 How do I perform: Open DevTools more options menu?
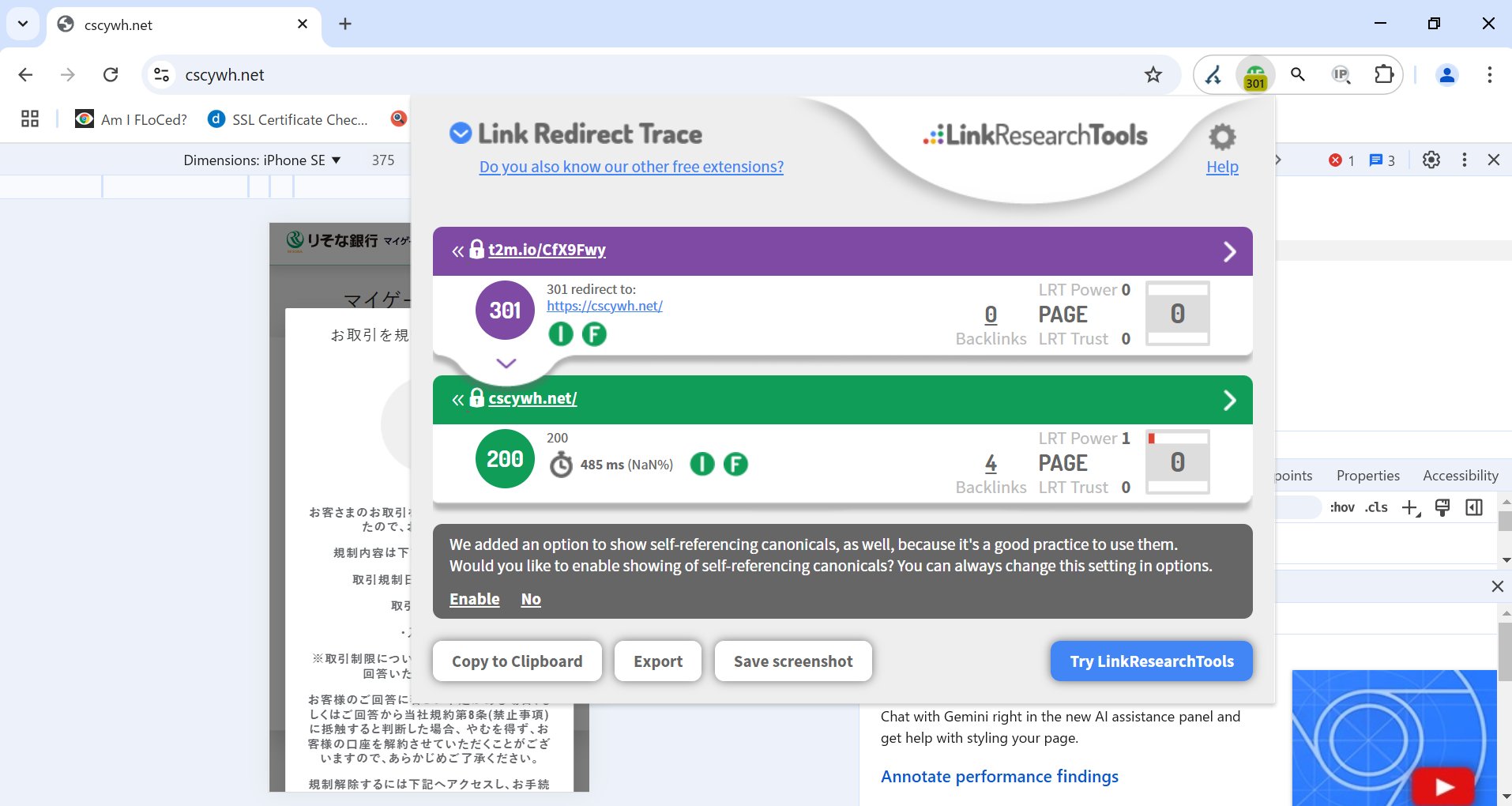click(x=1465, y=160)
